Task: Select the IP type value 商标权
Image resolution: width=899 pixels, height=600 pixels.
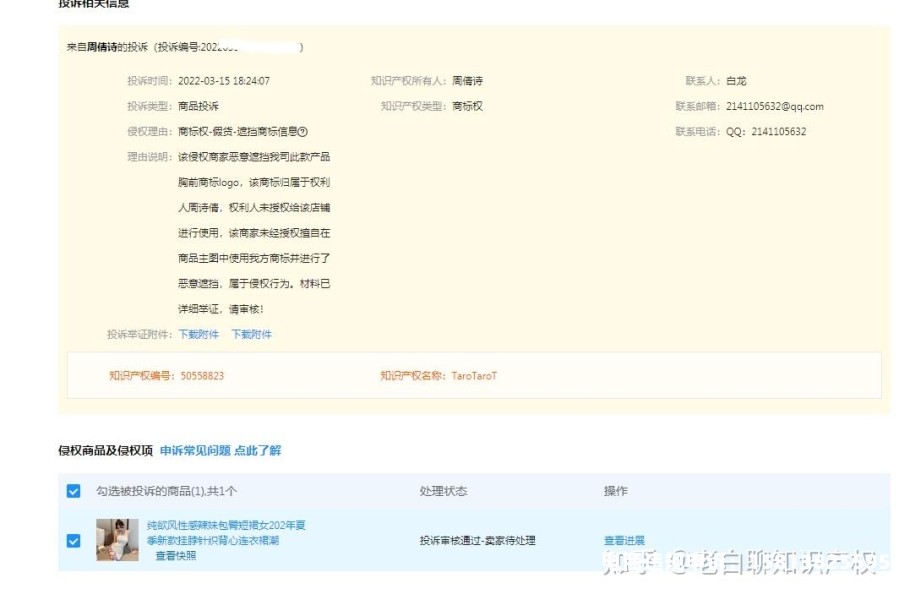Action: (467, 106)
